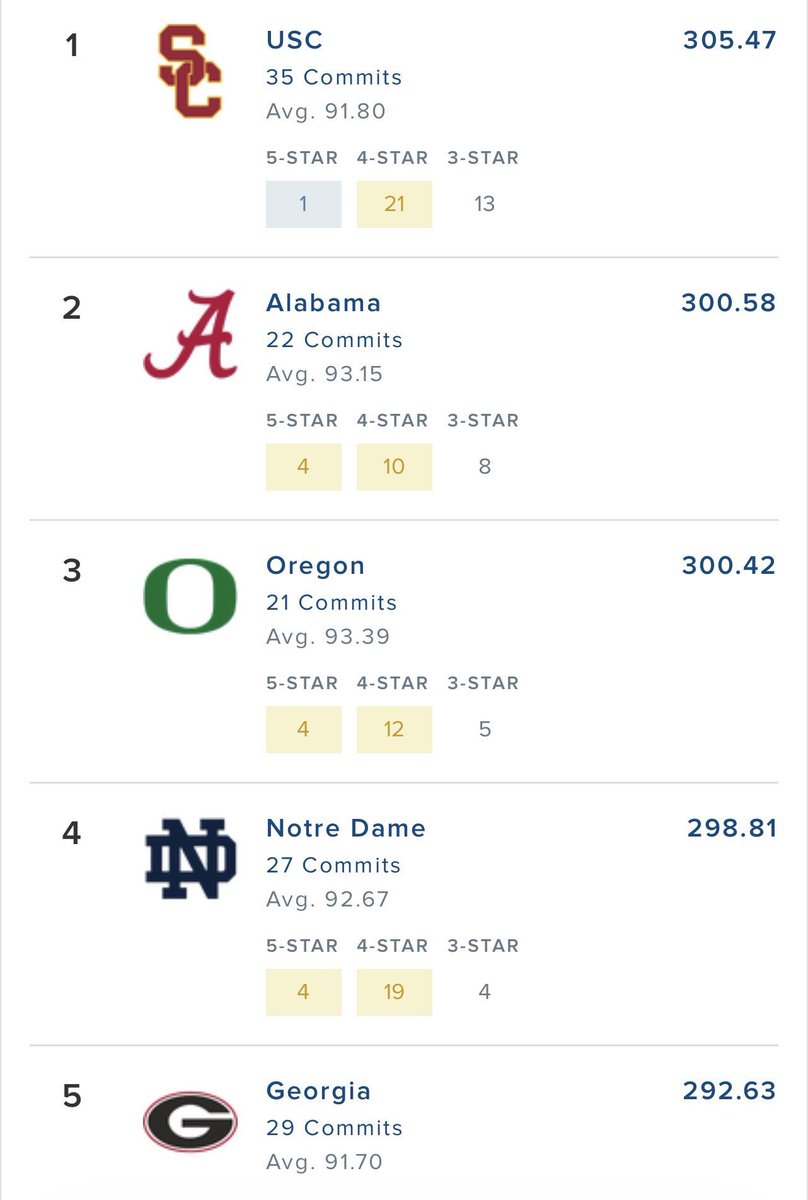The image size is (808, 1200).
Task: Select Notre Dame's 4-star box showing 19
Action: 394,992
